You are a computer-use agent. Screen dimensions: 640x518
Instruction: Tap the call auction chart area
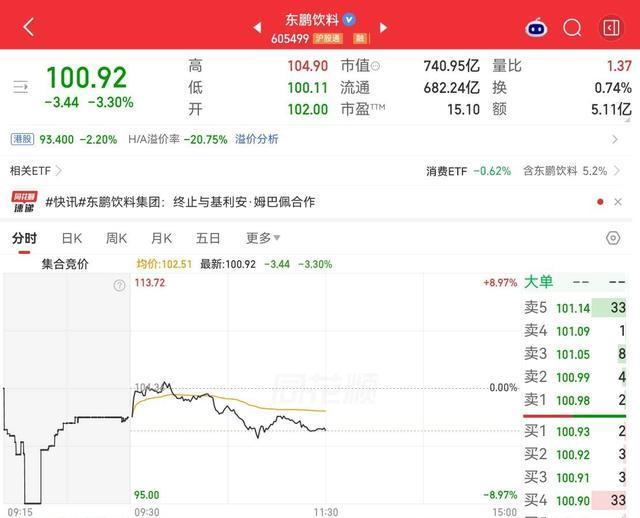coord(67,390)
